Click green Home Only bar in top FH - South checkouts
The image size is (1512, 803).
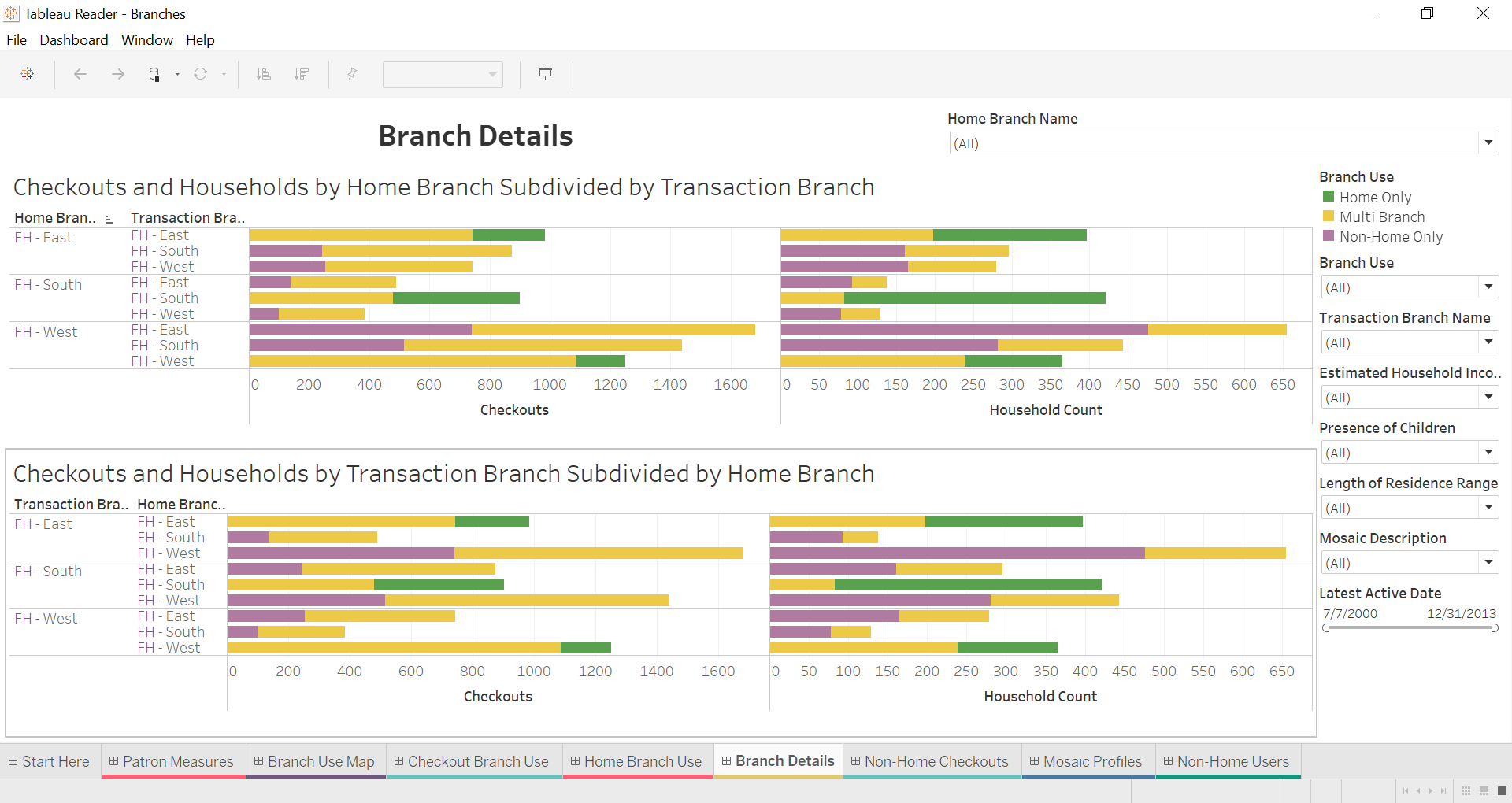(456, 298)
